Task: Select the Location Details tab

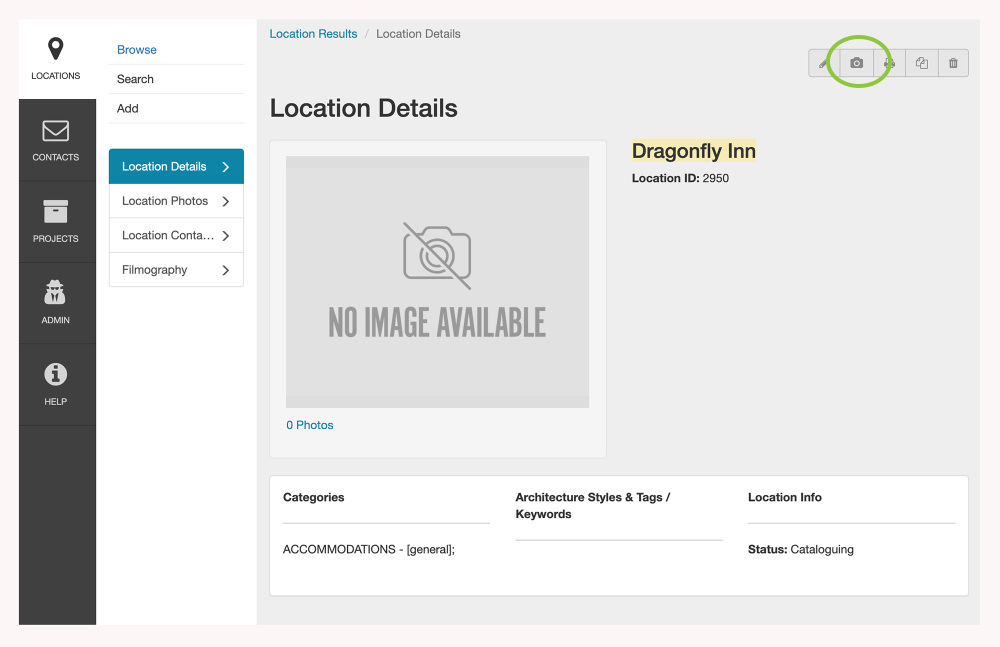Action: [x=177, y=167]
